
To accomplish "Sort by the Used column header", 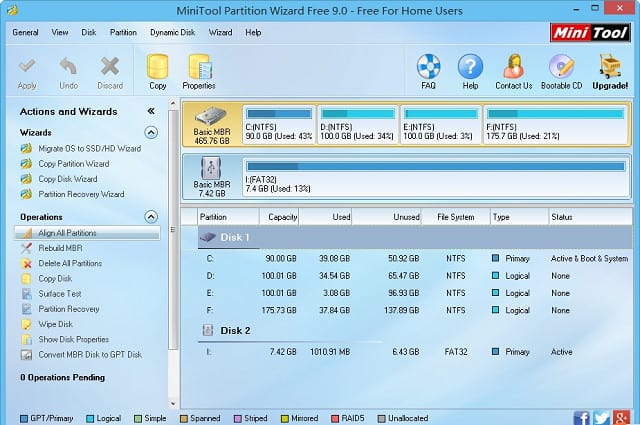I will coord(325,217).
